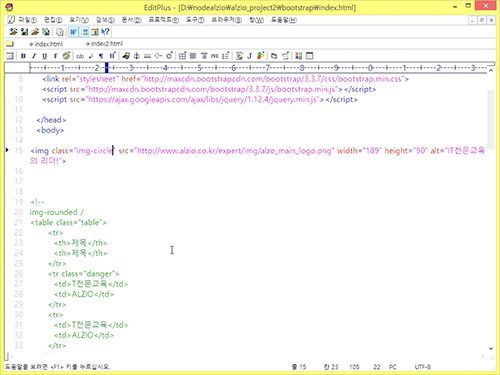Insert PRE tag icon
The height and width of the screenshot is (375, 500).
point(215,56)
